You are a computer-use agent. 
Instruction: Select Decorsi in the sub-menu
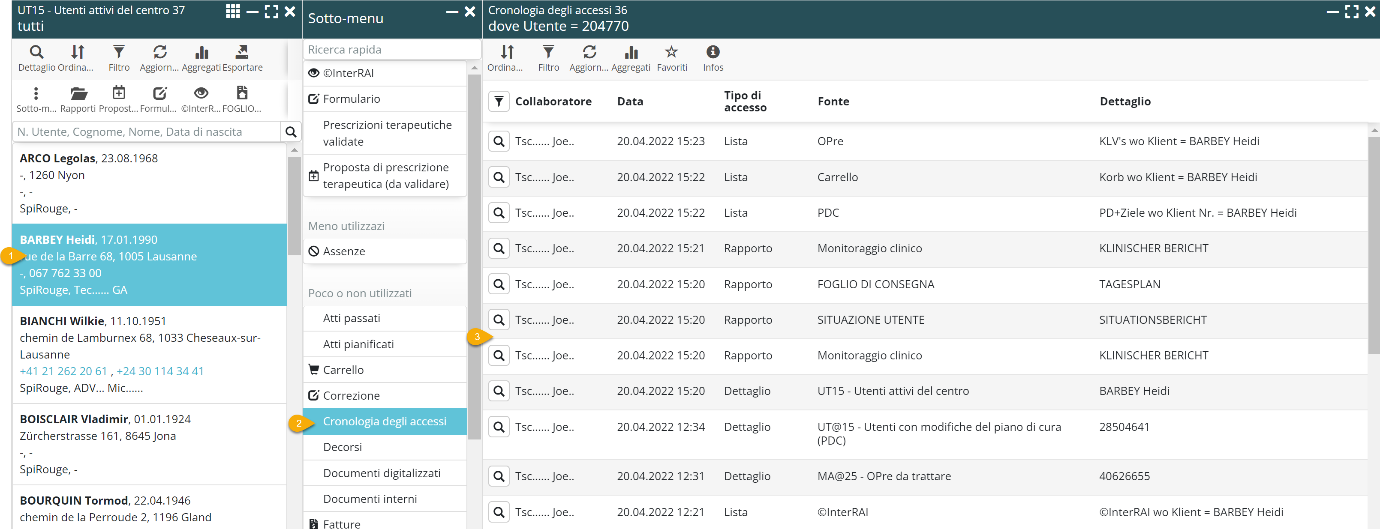pos(342,447)
